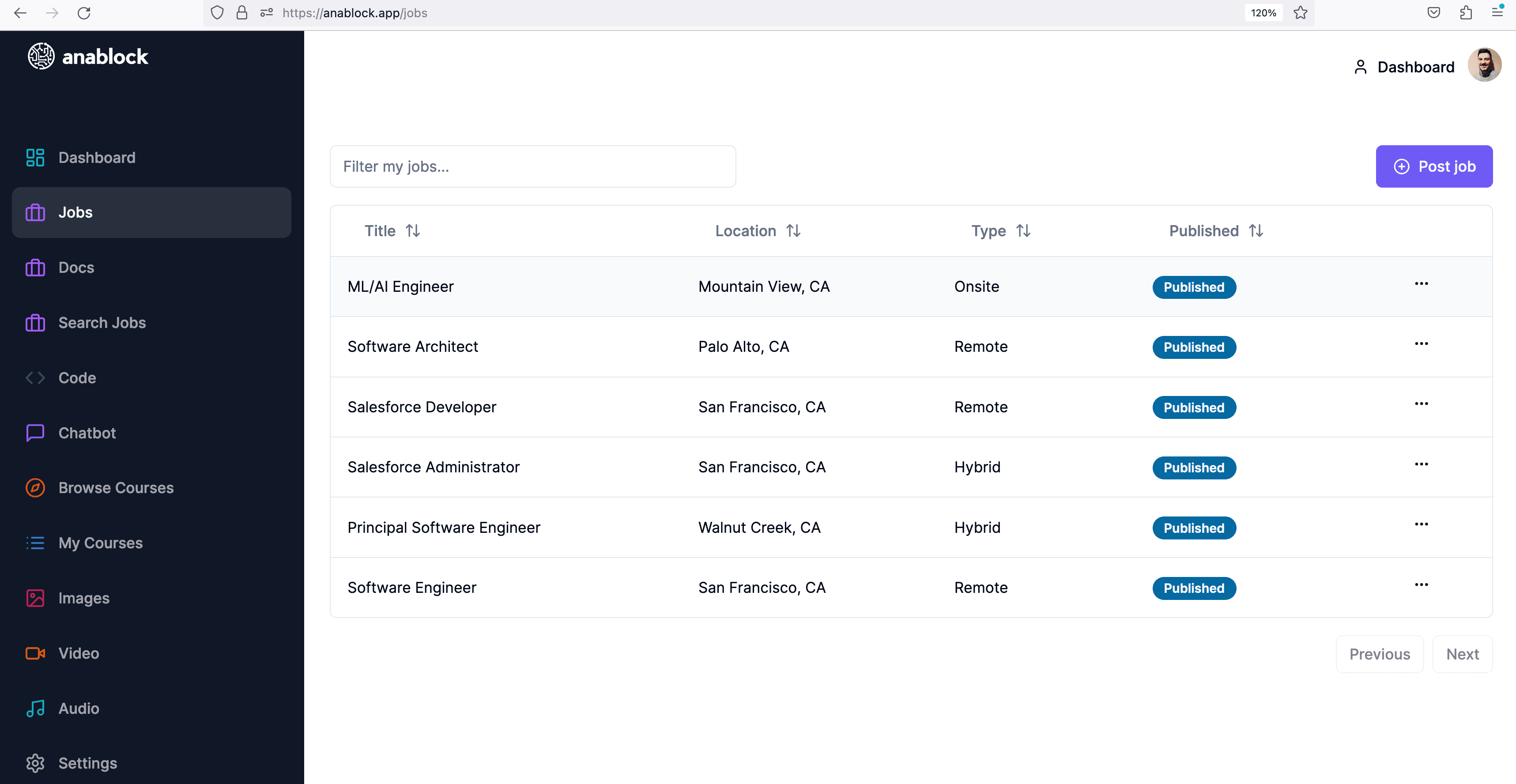Click the Code brackets icon
1516x784 pixels.
35,378
